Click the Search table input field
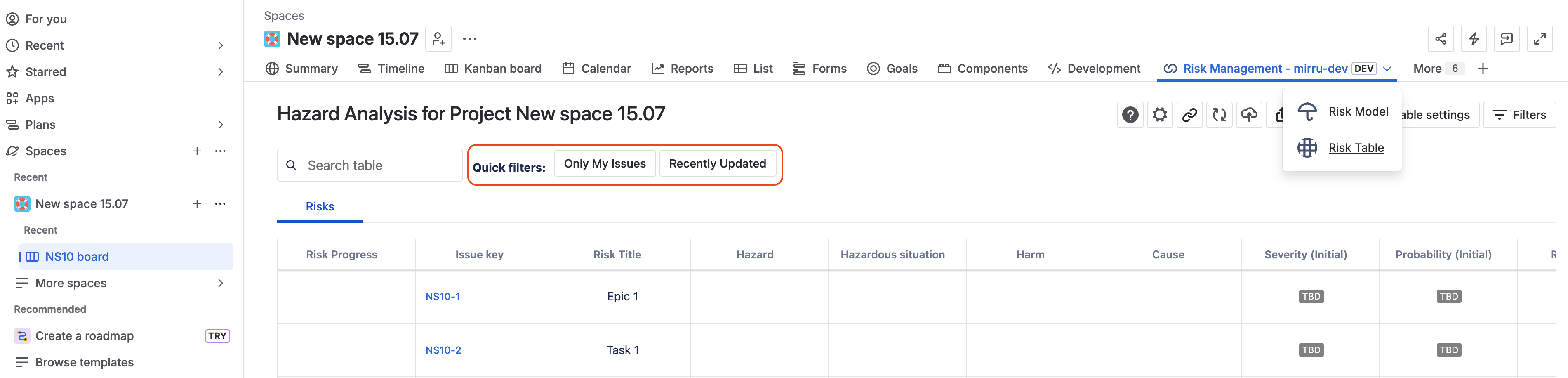This screenshot has height=378, width=1568. (x=370, y=165)
